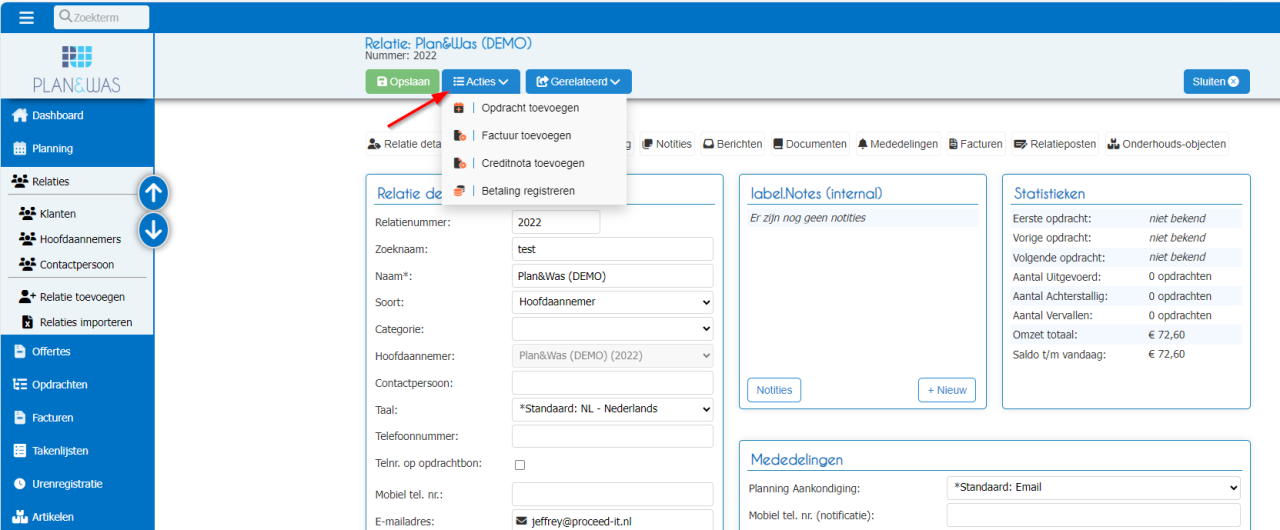
Task: Expand the Gerelateerd dropdown button
Action: (x=578, y=82)
